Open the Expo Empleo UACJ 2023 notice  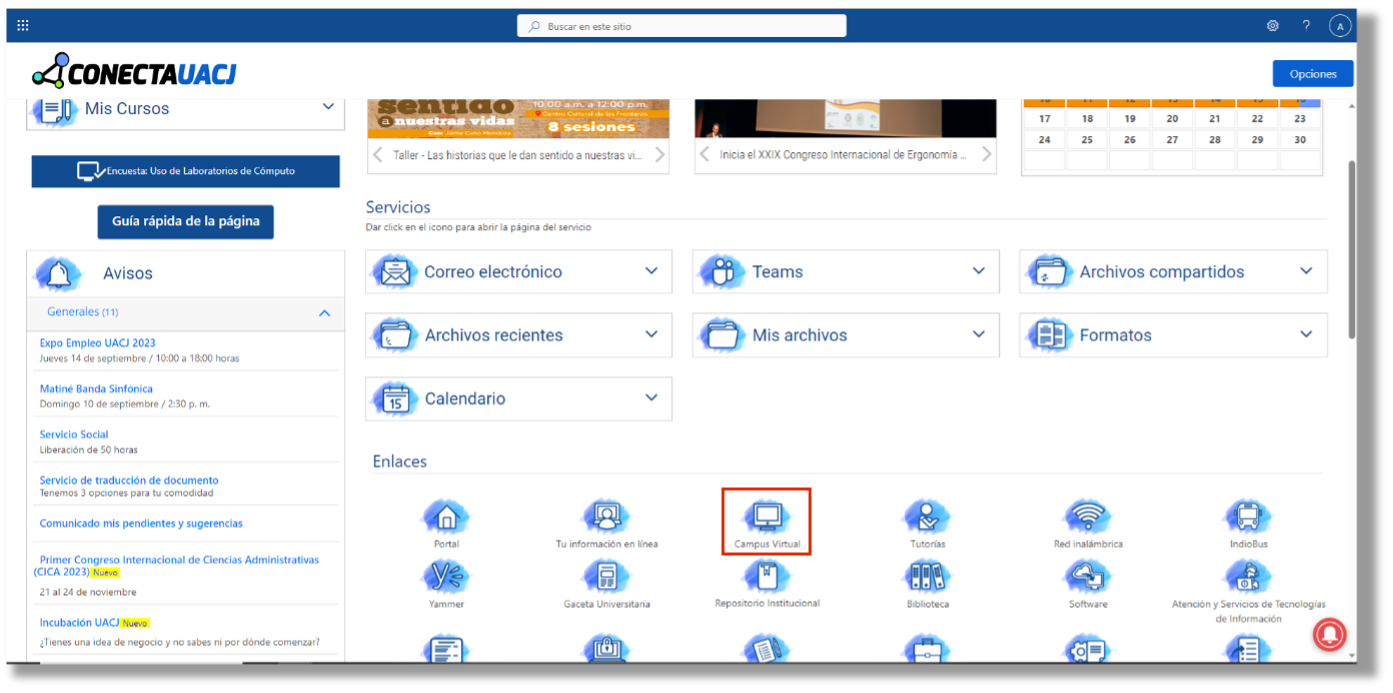[97, 342]
